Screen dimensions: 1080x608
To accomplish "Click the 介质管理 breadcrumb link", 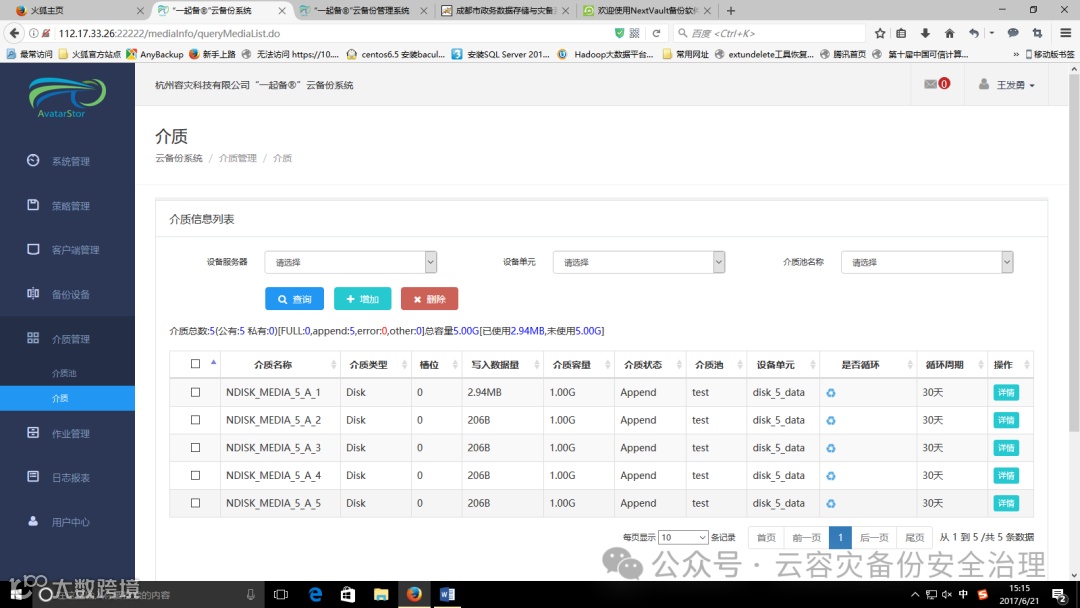I will click(238, 158).
